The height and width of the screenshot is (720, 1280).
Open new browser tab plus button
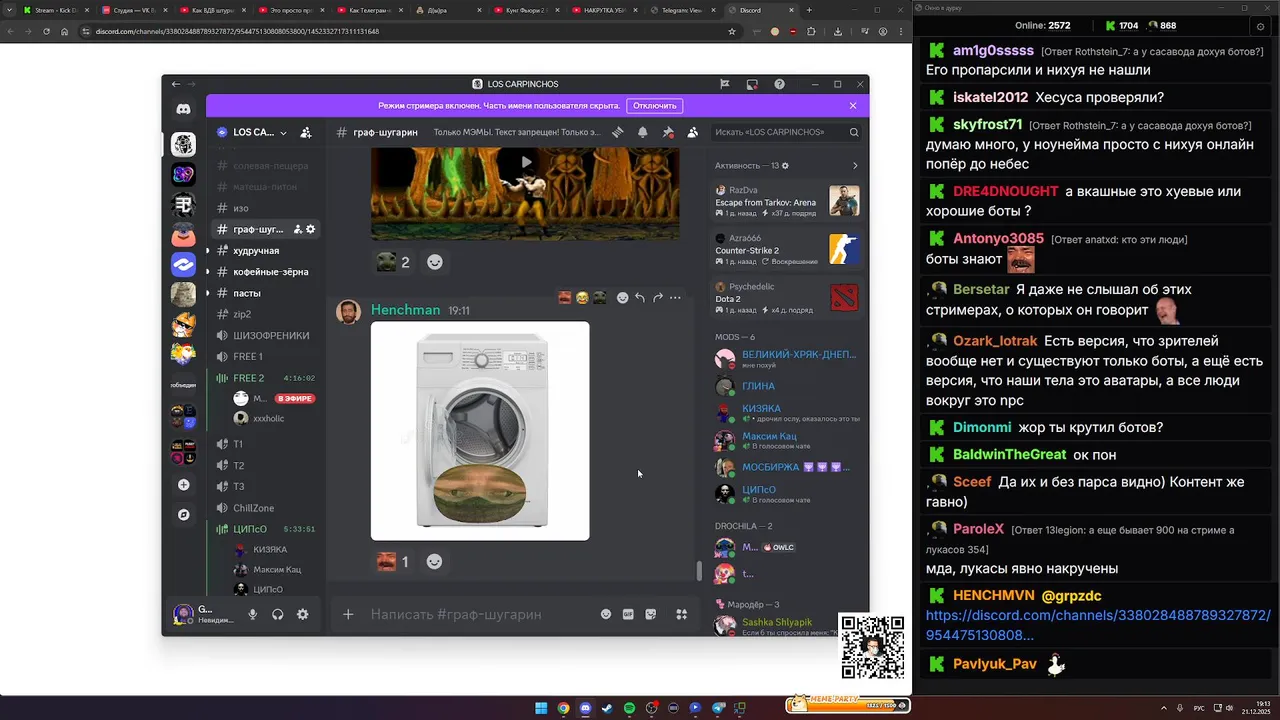(x=809, y=10)
